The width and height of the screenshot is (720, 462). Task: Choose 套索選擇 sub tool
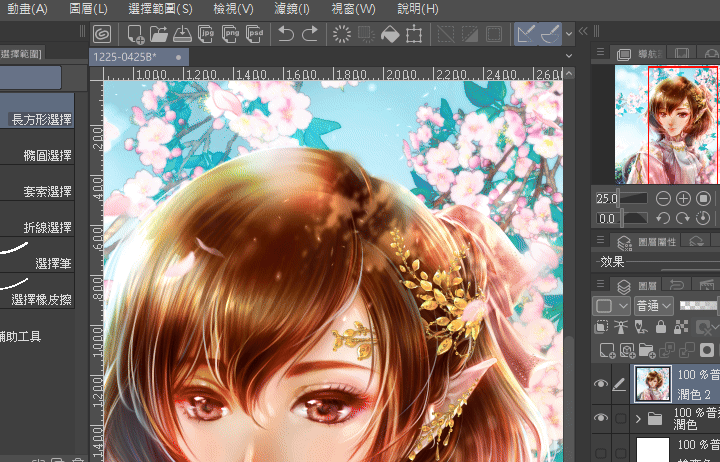coord(37,182)
